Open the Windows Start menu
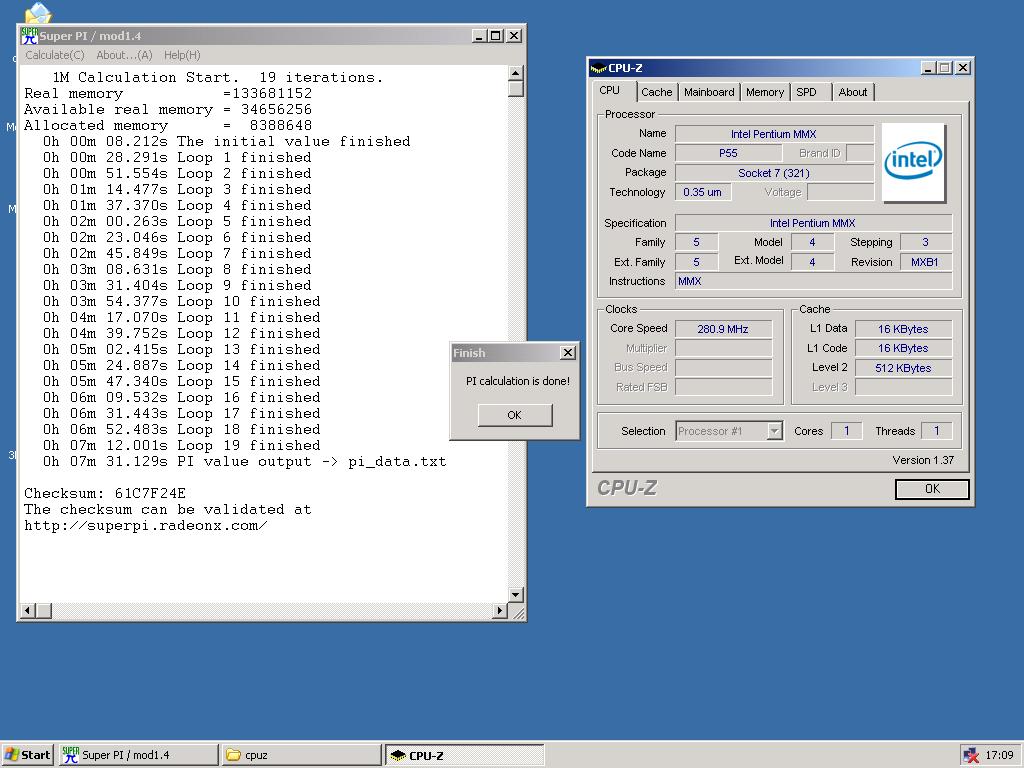Viewport: 1024px width, 768px height. (x=27, y=755)
